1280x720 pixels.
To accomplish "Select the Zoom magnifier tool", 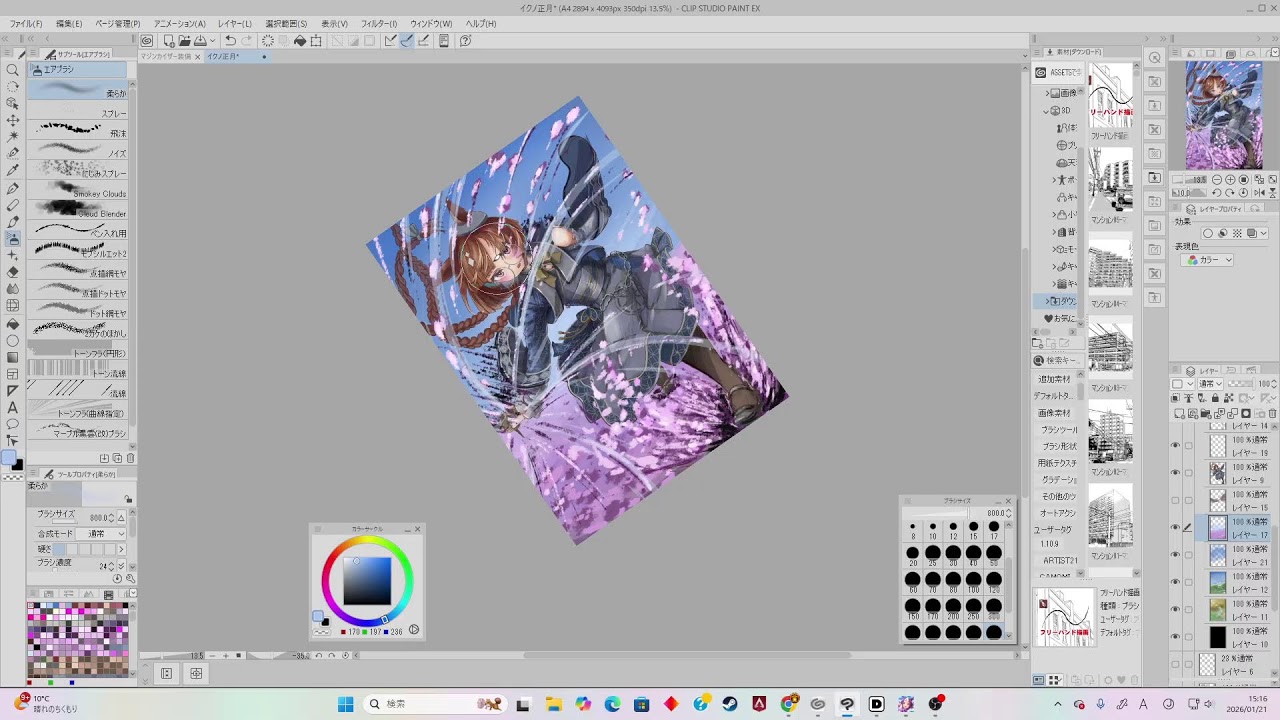I will pos(13,70).
